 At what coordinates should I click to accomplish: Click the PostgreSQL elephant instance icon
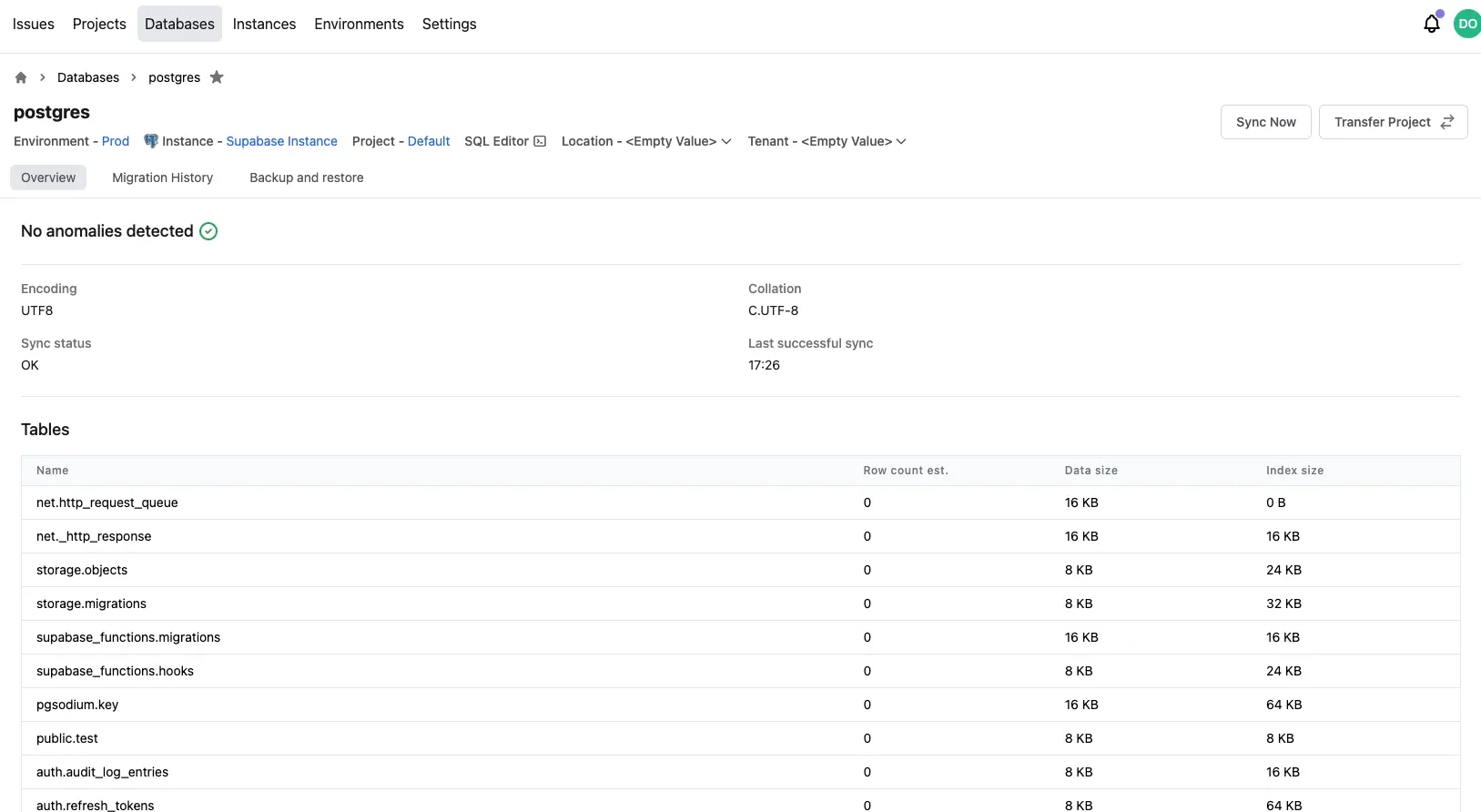coord(151,141)
